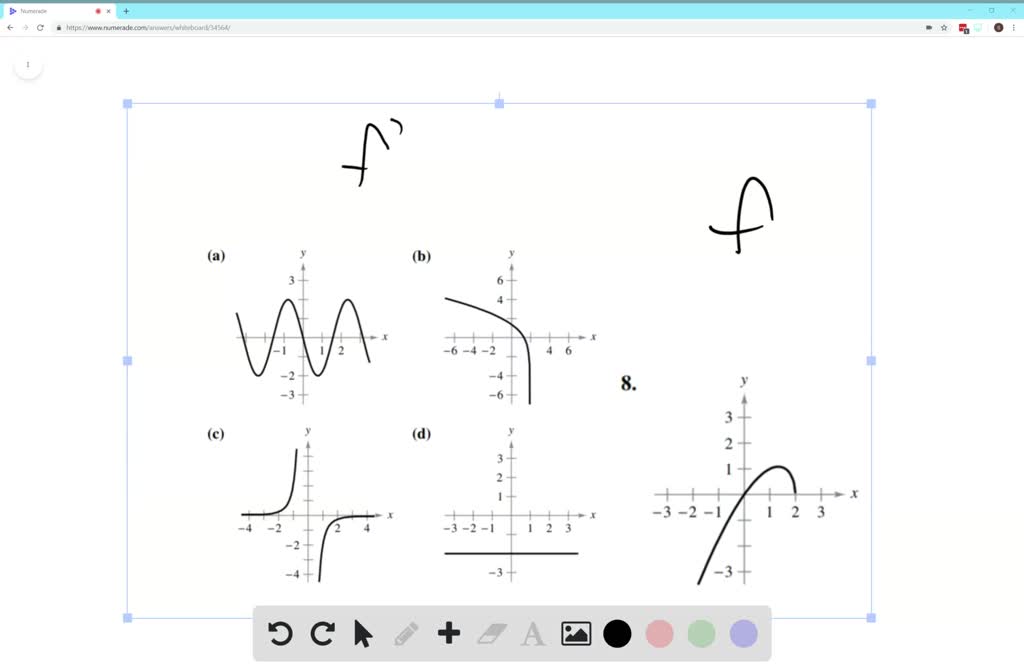This screenshot has width=1024, height=668.
Task: Open a new browser tab
Action: point(125,10)
